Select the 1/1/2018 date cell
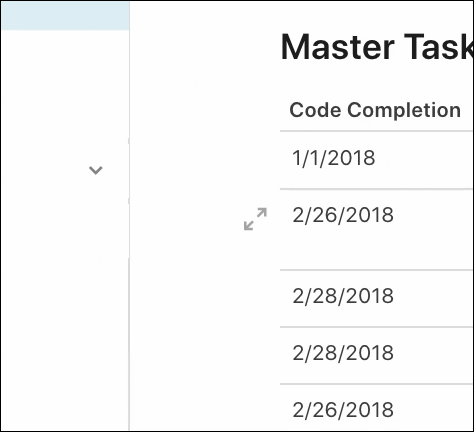Image resolution: width=474 pixels, height=432 pixels. pyautogui.click(x=334, y=158)
